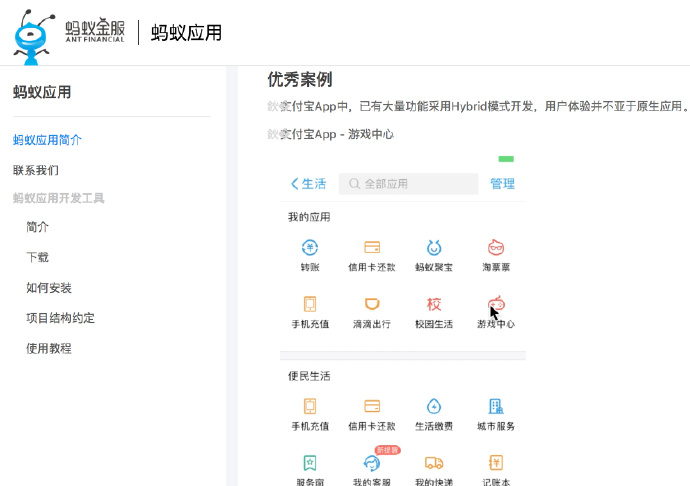Click the 蚂蚁应用 sidebar heading

(42, 92)
